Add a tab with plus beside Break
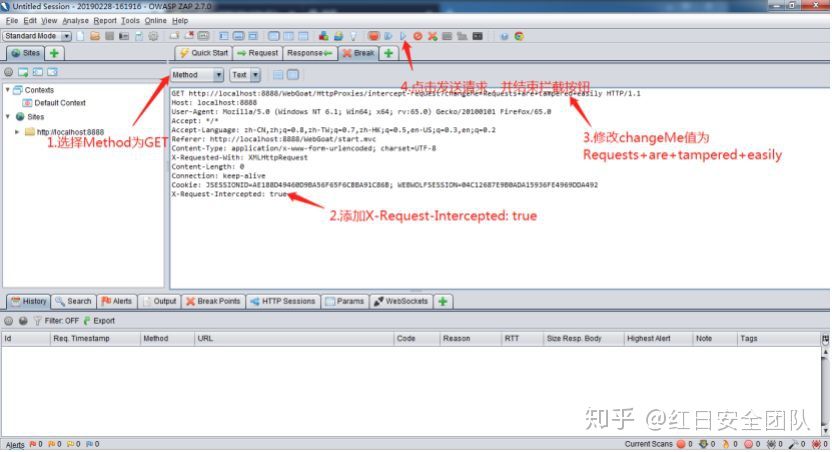This screenshot has height=452, width=832. [x=388, y=53]
